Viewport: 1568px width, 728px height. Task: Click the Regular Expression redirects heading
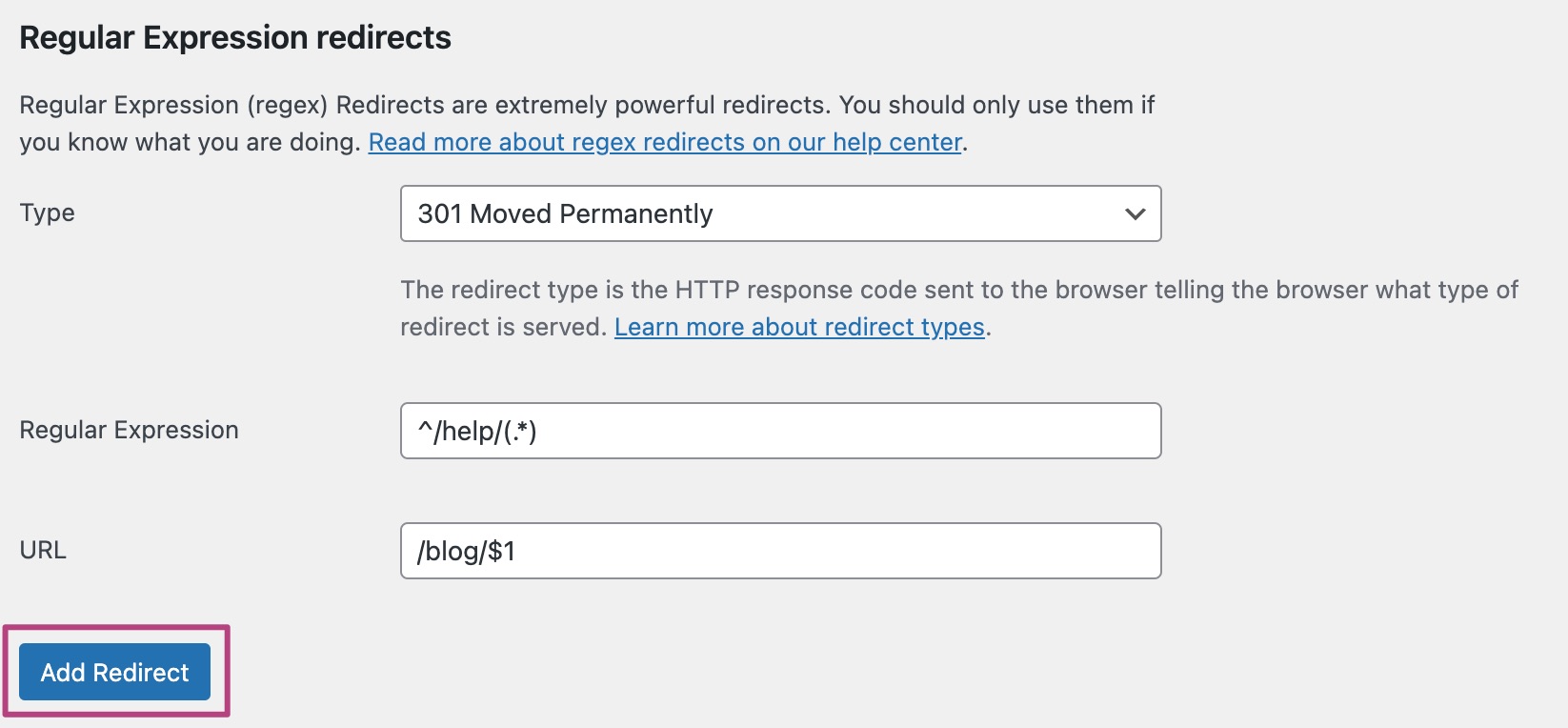pyautogui.click(x=235, y=37)
